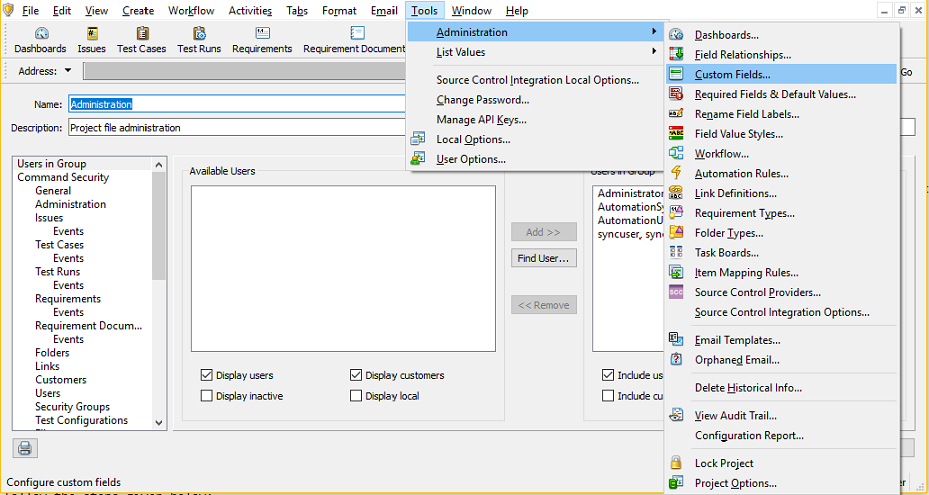Select Custom Fields menu item
Image resolution: width=929 pixels, height=495 pixels.
[732, 75]
